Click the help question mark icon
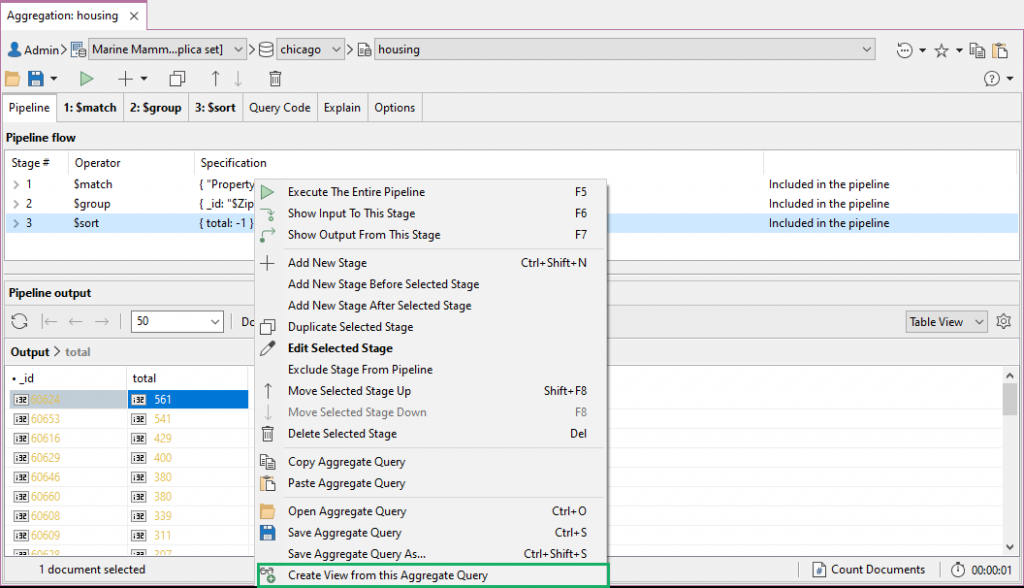This screenshot has width=1024, height=588. (991, 79)
